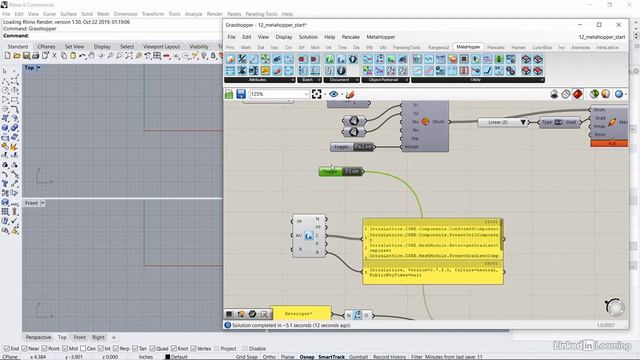Open the Linear (Z) value list dropdown

(523, 122)
